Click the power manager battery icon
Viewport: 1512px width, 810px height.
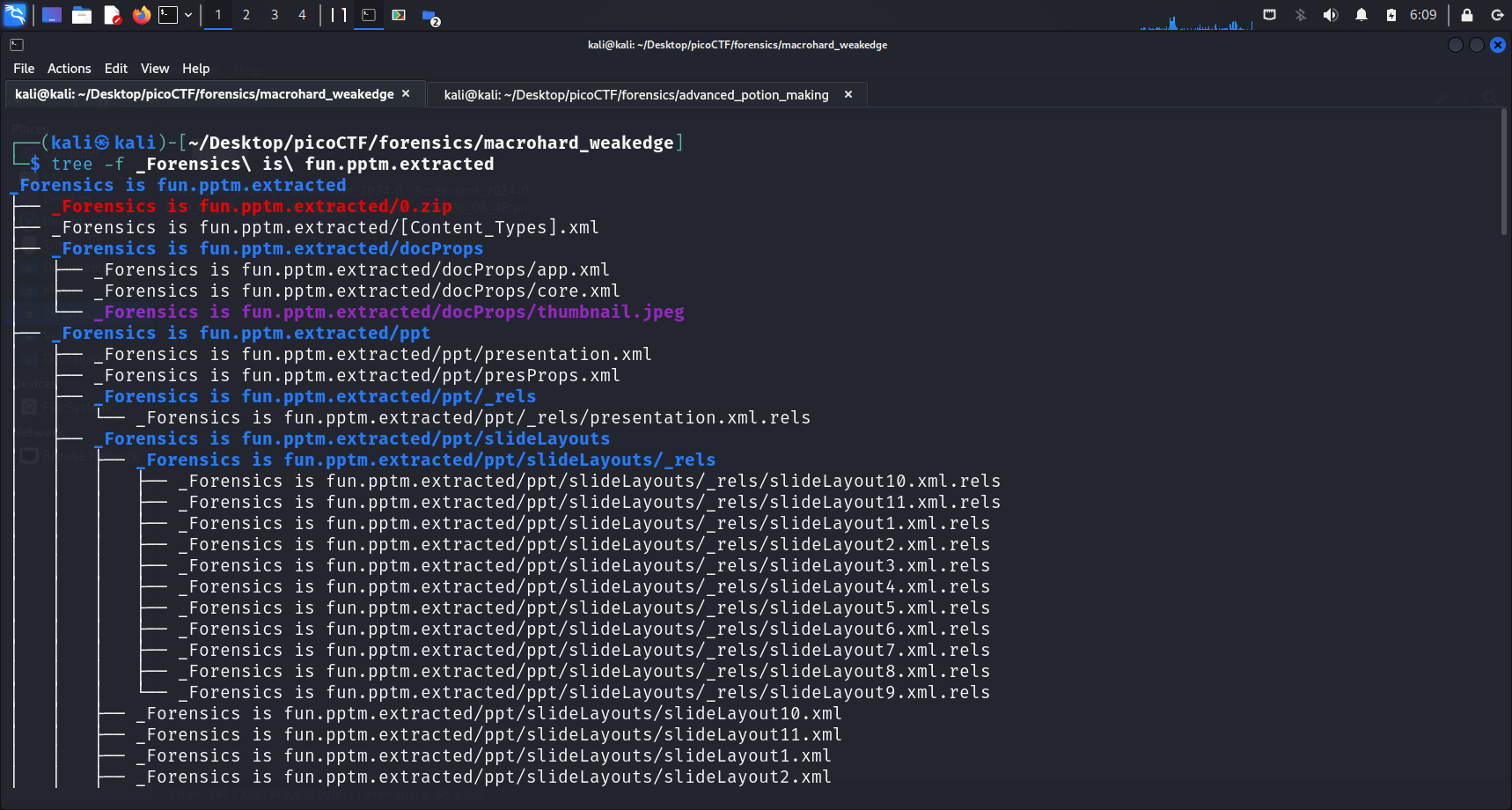1391,15
